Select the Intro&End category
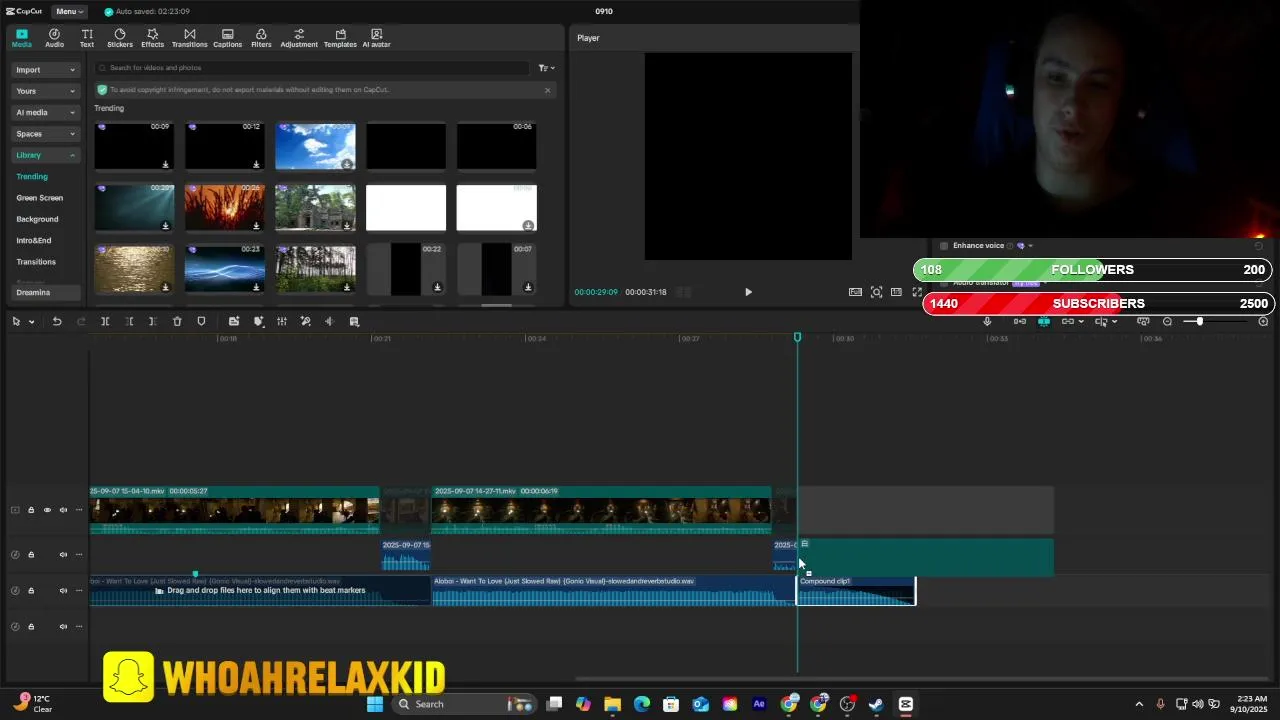The height and width of the screenshot is (720, 1280). click(x=33, y=240)
